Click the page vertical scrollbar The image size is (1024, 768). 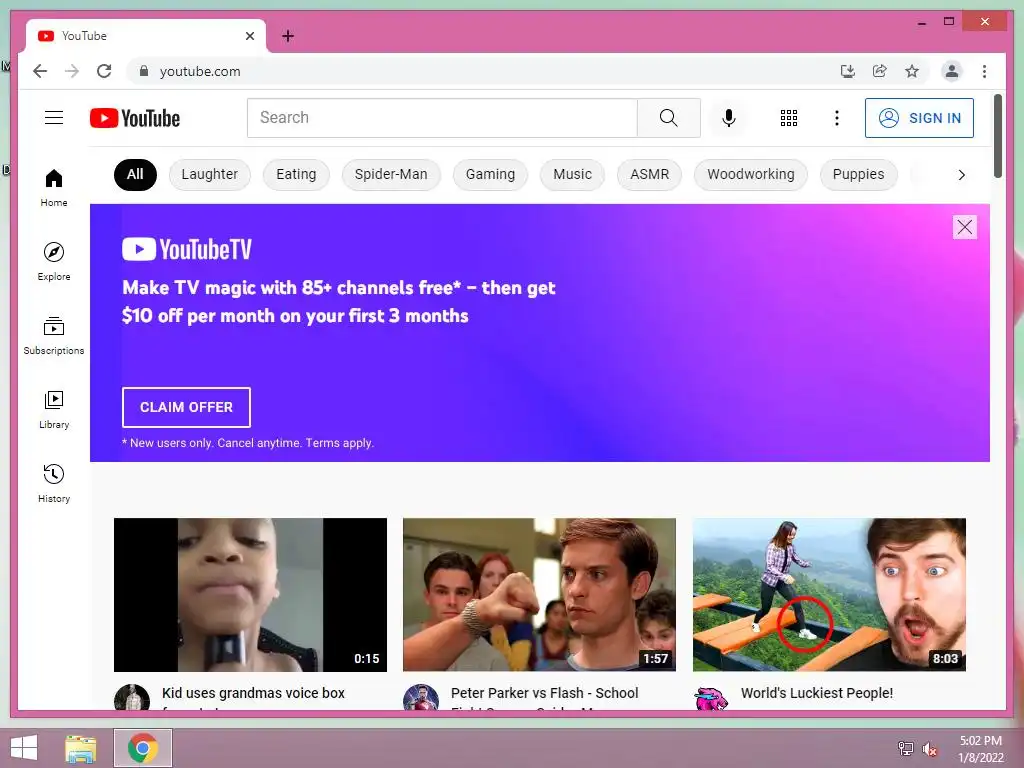998,135
